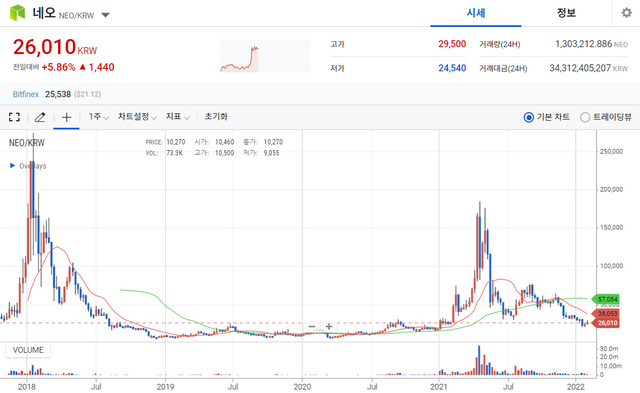The image size is (640, 393).
Task: Click the 25,538 Bitfinex price
Action: [x=58, y=94]
